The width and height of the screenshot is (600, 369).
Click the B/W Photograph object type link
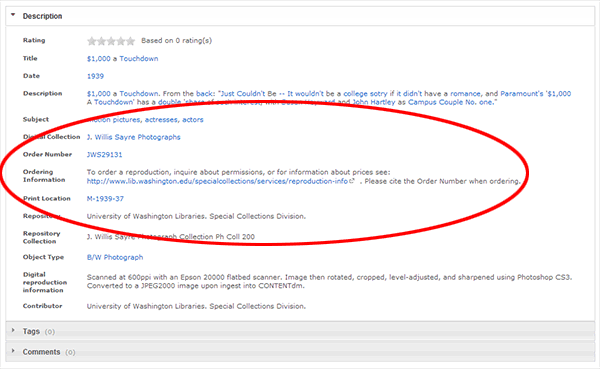coord(115,257)
